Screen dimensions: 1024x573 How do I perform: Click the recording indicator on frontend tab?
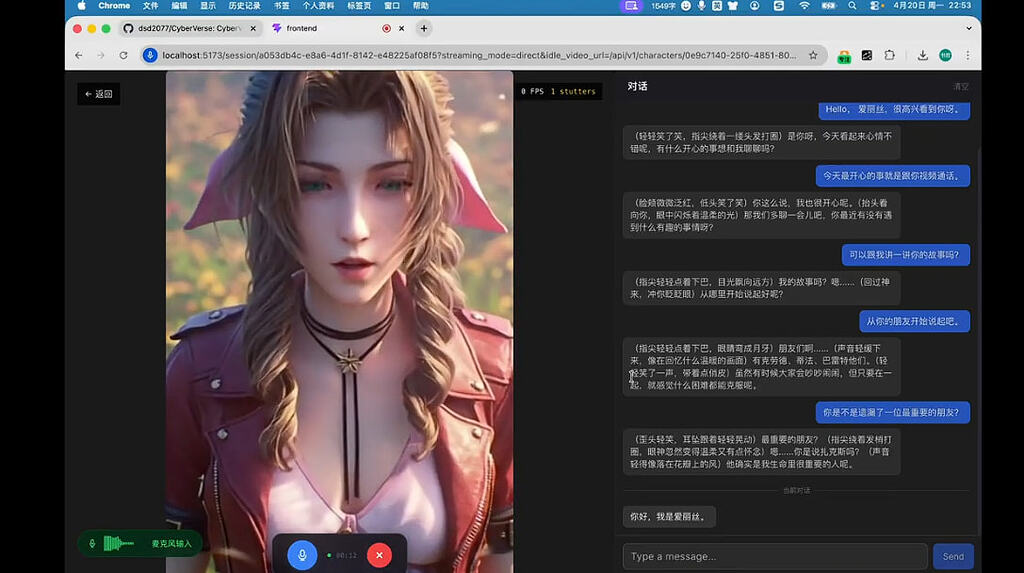click(386, 28)
